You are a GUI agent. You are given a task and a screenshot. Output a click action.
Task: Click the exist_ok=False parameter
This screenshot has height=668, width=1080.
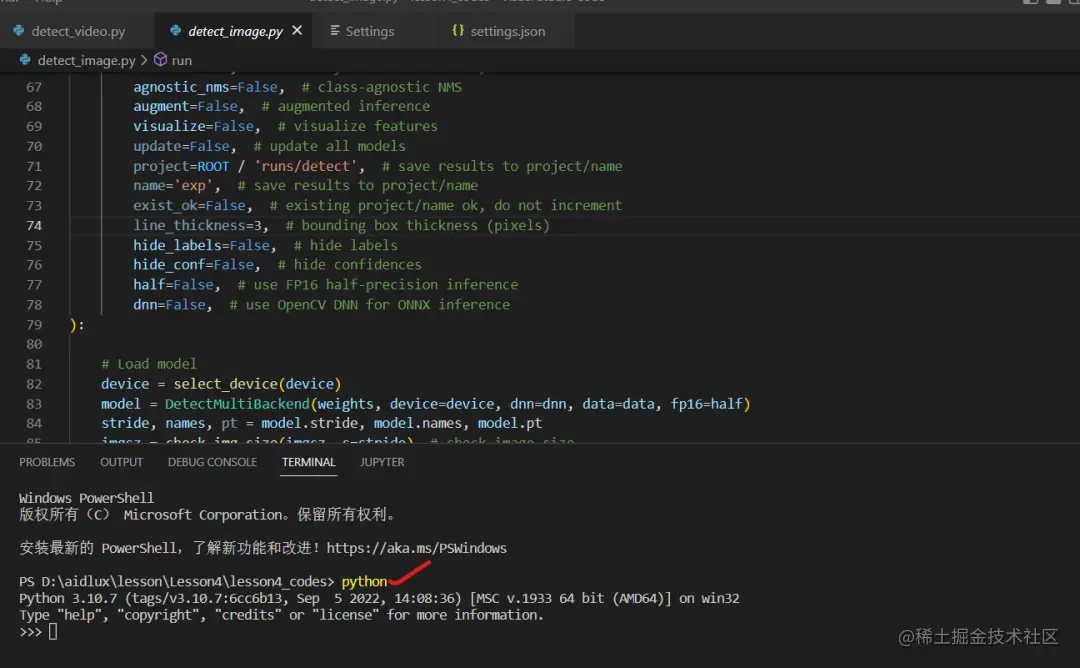[189, 206]
